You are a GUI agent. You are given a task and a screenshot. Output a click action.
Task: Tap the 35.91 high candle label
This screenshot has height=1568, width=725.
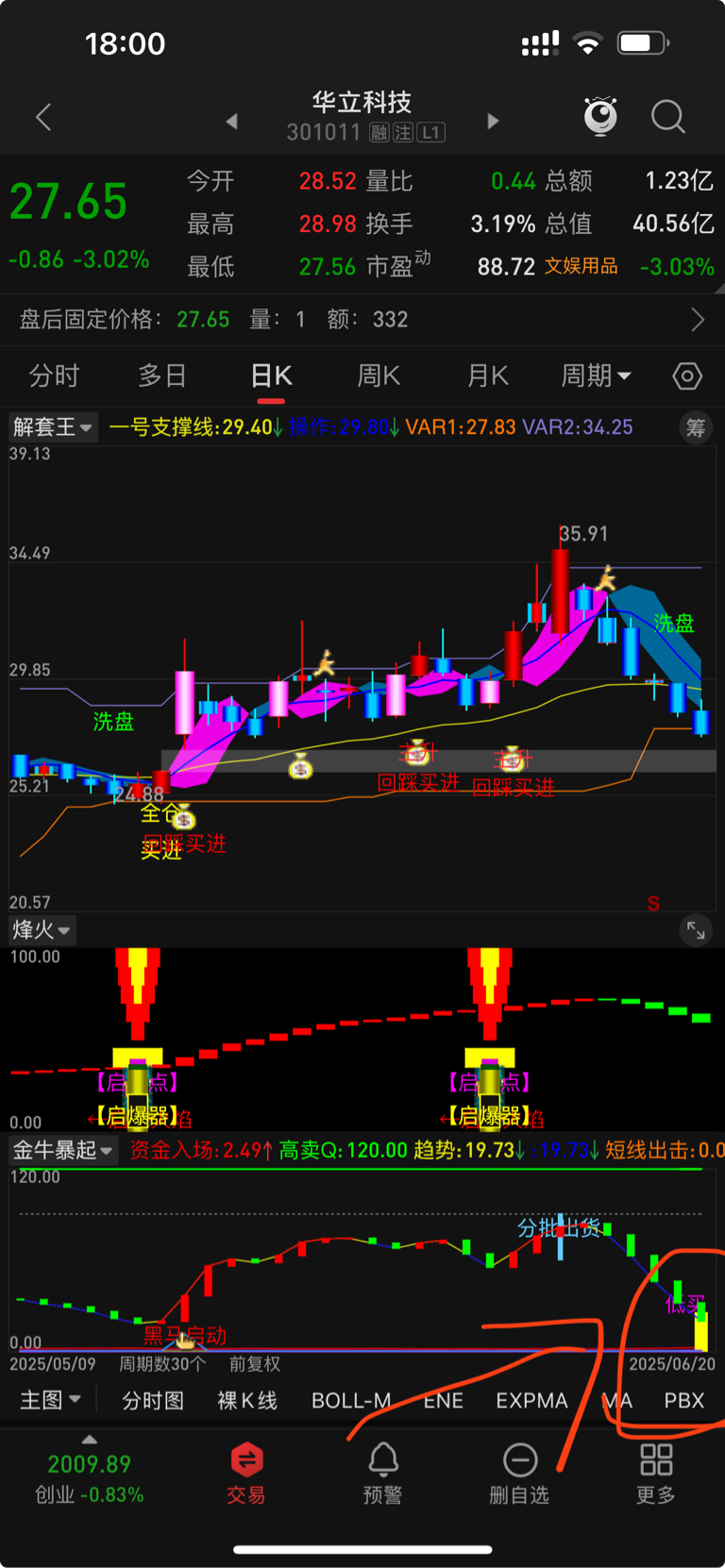(x=583, y=534)
